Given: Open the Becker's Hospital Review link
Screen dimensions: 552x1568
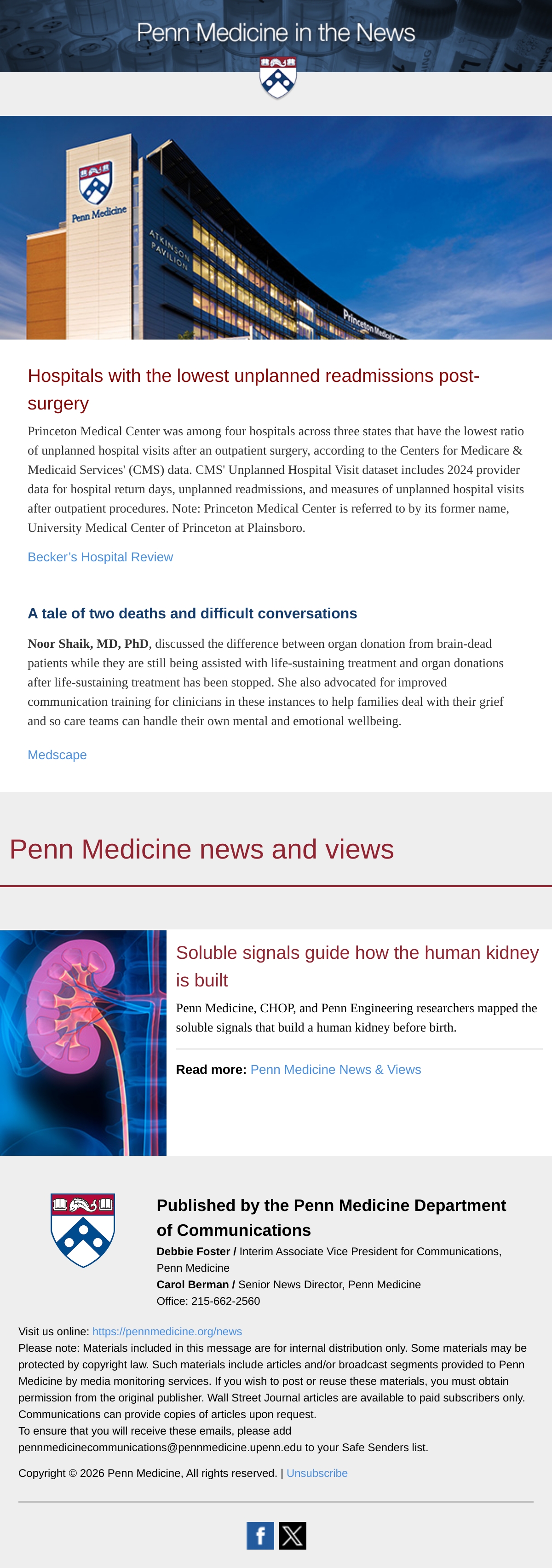Looking at the screenshot, I should (100, 557).
